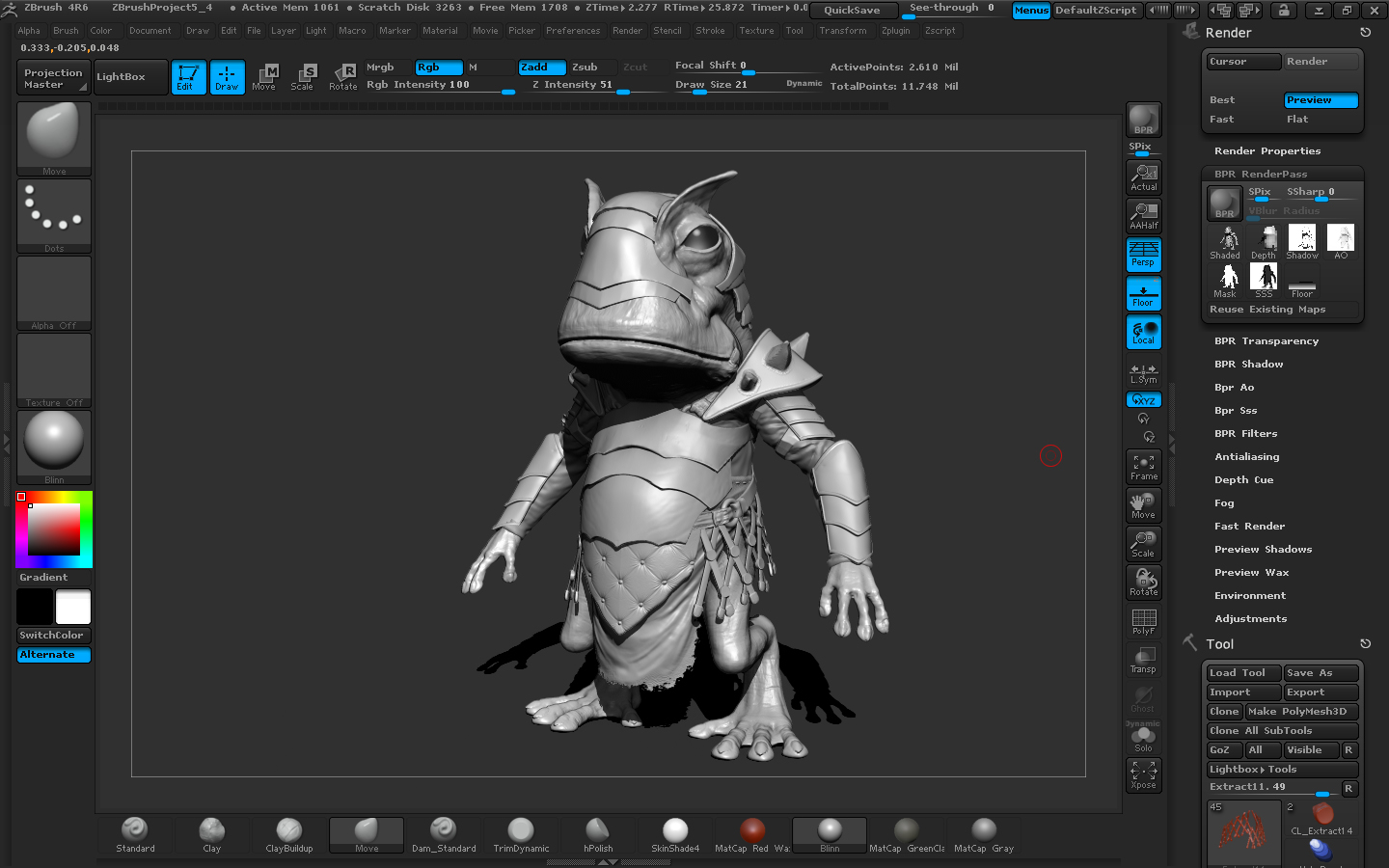Open the Stroke menu

tap(710, 31)
